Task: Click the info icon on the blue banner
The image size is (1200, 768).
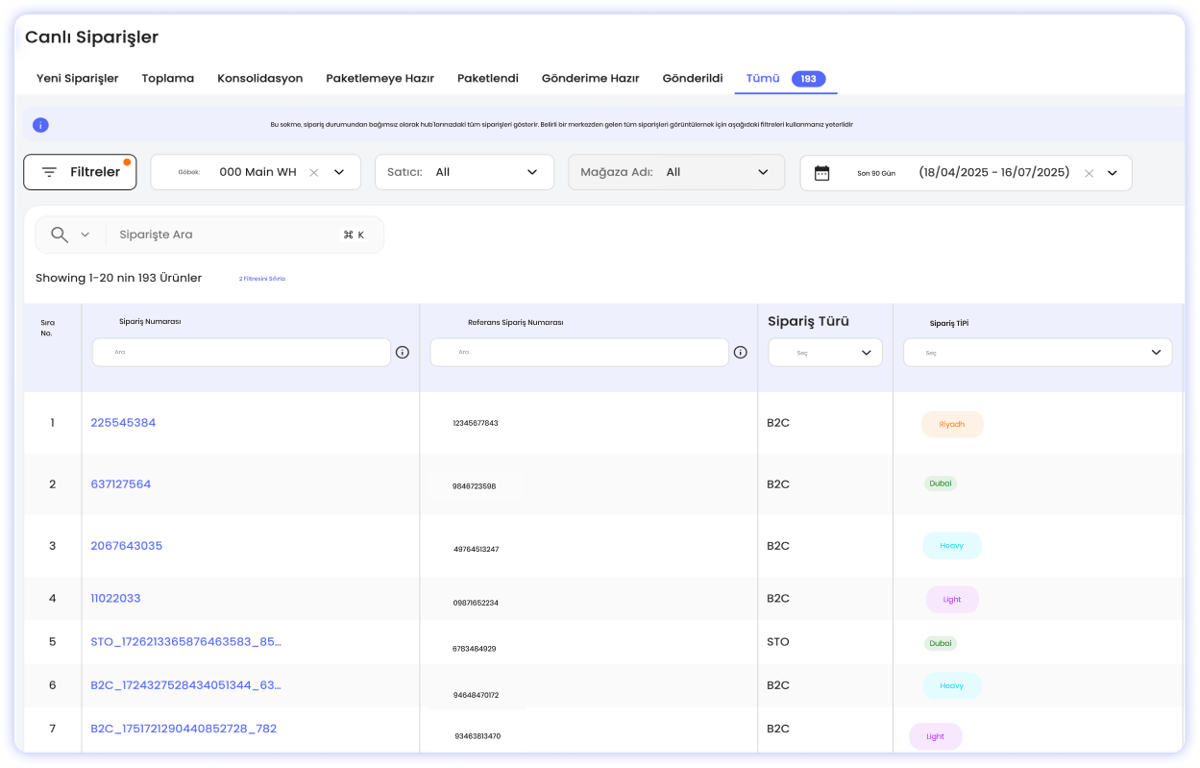Action: point(39,126)
